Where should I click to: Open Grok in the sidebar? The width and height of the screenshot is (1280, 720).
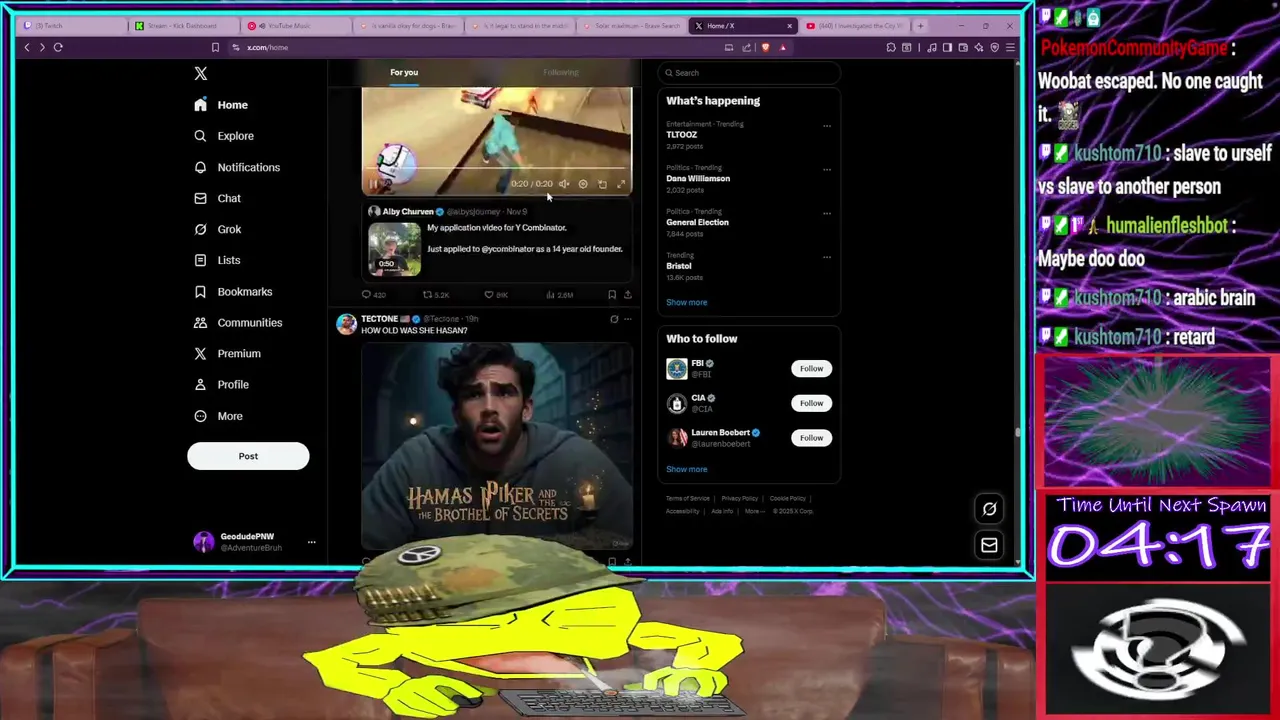point(217,229)
